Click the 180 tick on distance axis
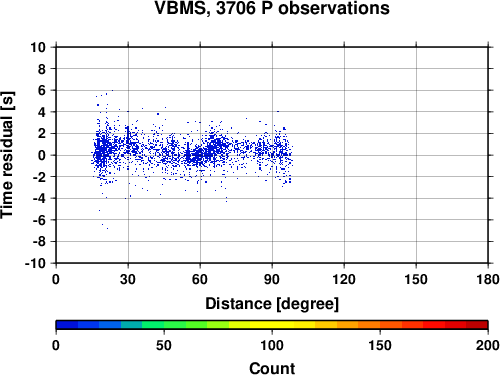This screenshot has height=375, width=500. (488, 279)
